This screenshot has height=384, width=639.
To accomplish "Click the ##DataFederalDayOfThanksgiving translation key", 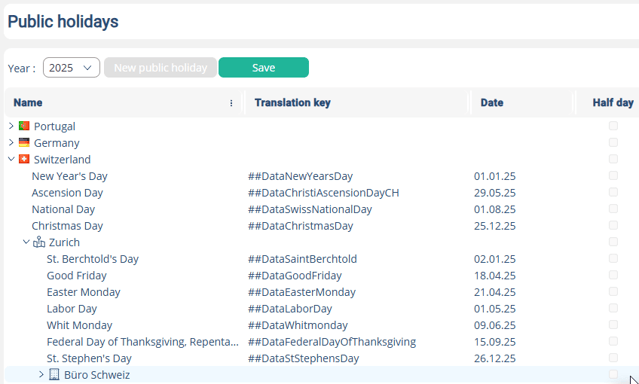I will (332, 342).
